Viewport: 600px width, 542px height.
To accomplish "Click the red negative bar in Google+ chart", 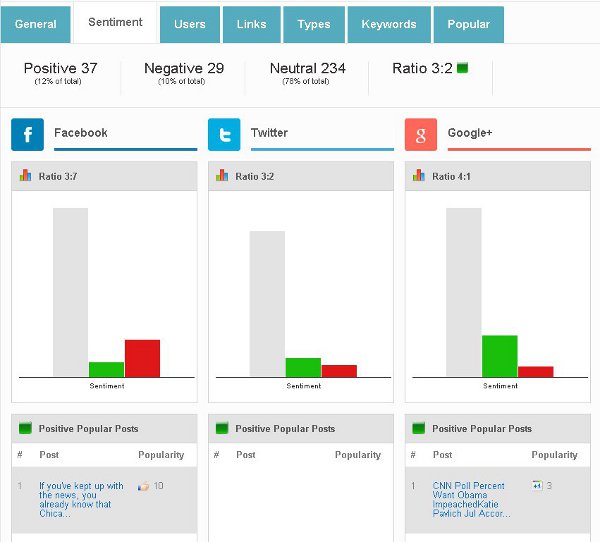I will pos(536,372).
